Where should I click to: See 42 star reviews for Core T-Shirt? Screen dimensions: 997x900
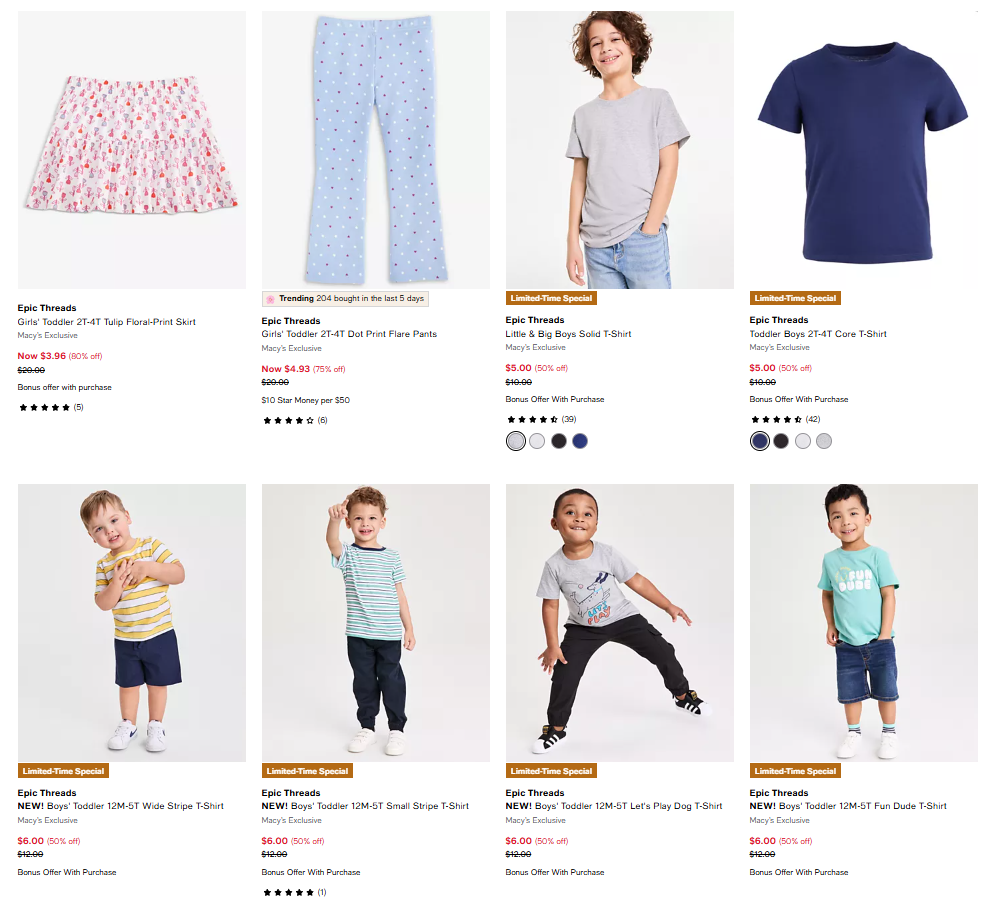click(784, 419)
